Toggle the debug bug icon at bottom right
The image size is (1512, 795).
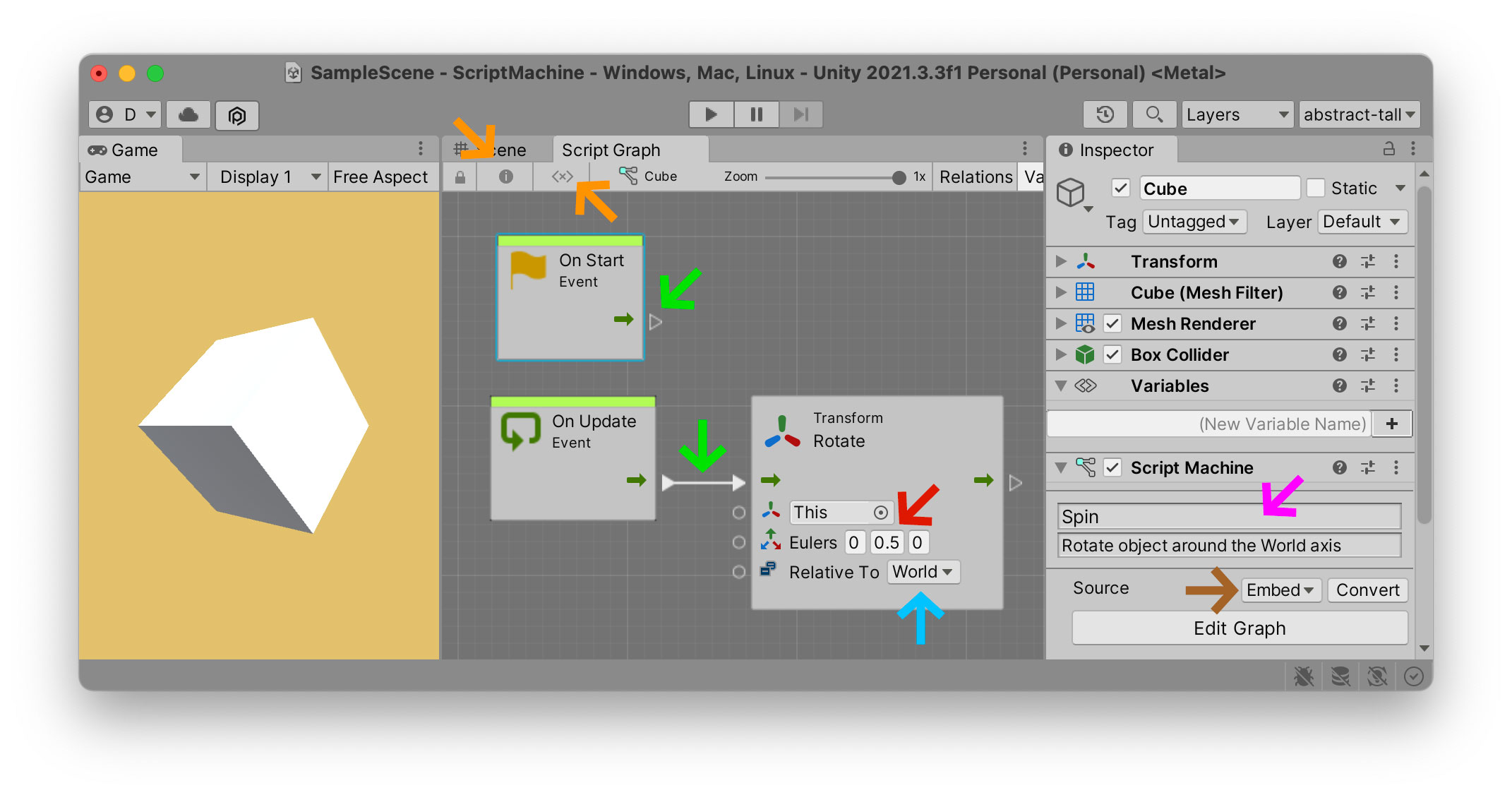tap(1304, 676)
